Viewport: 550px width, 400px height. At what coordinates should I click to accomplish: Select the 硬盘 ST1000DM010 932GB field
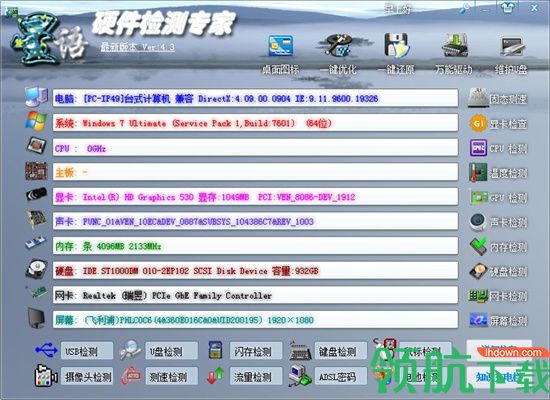click(255, 270)
